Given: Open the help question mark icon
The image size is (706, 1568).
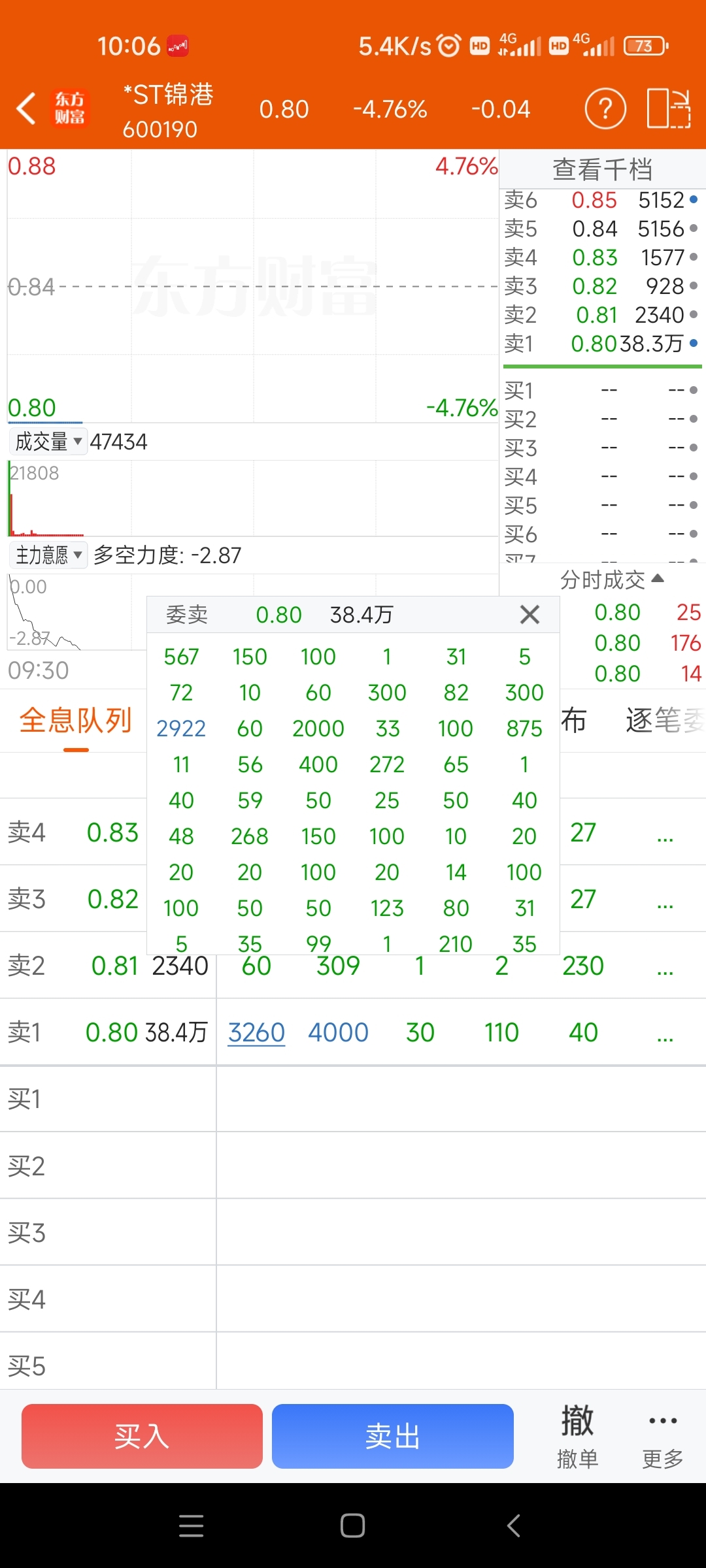Looking at the screenshot, I should tap(605, 108).
